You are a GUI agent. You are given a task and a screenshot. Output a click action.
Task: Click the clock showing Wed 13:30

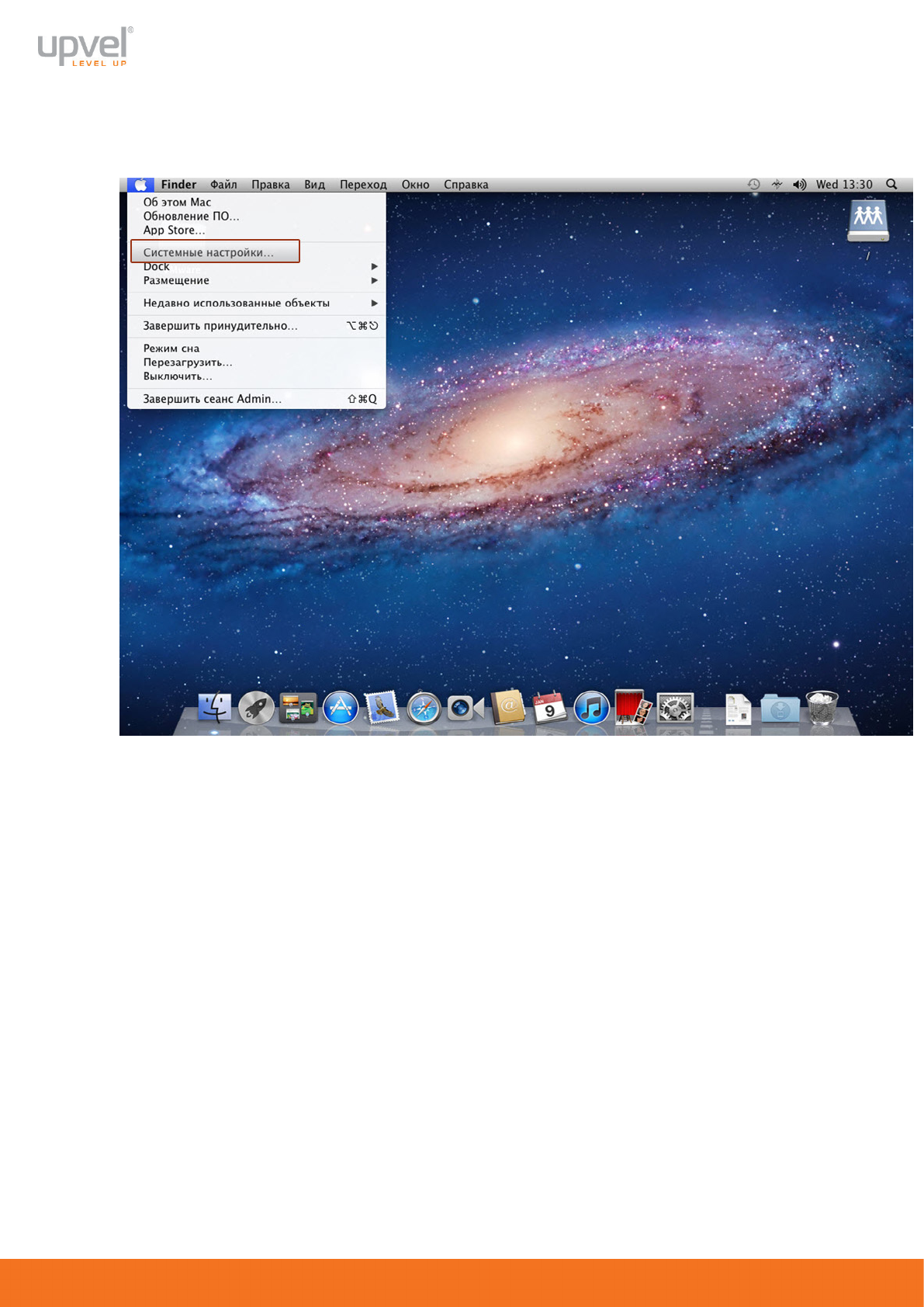point(843,185)
